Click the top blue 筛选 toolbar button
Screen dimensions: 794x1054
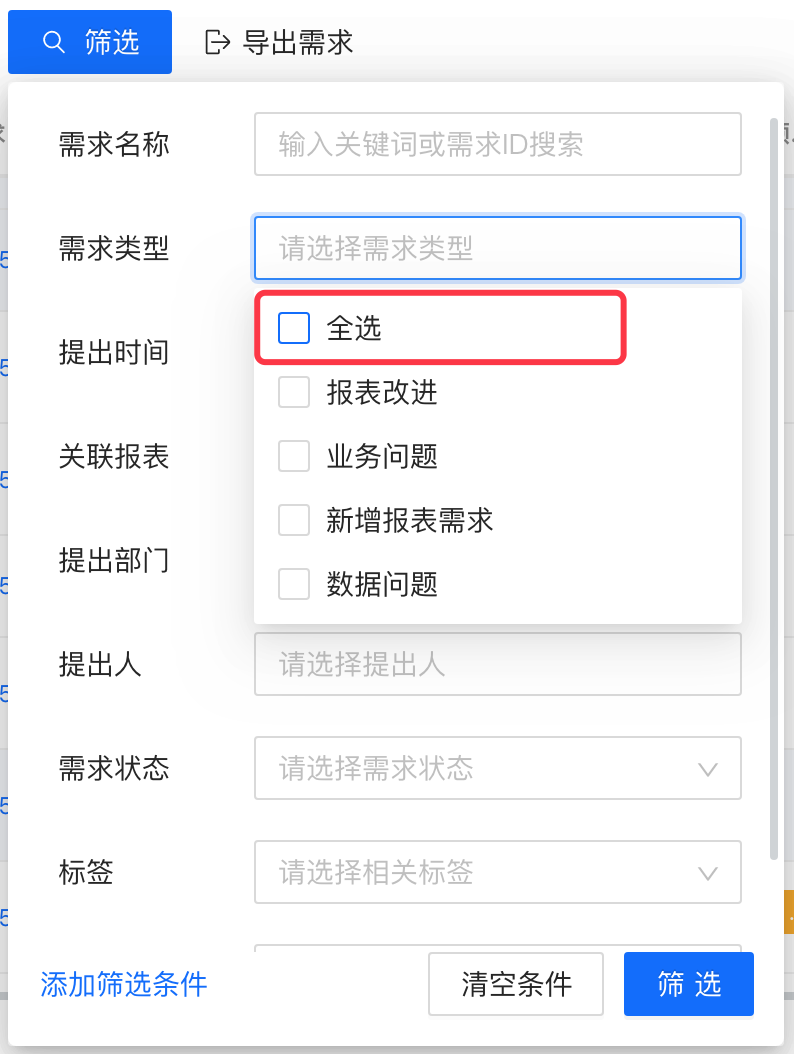[x=90, y=42]
